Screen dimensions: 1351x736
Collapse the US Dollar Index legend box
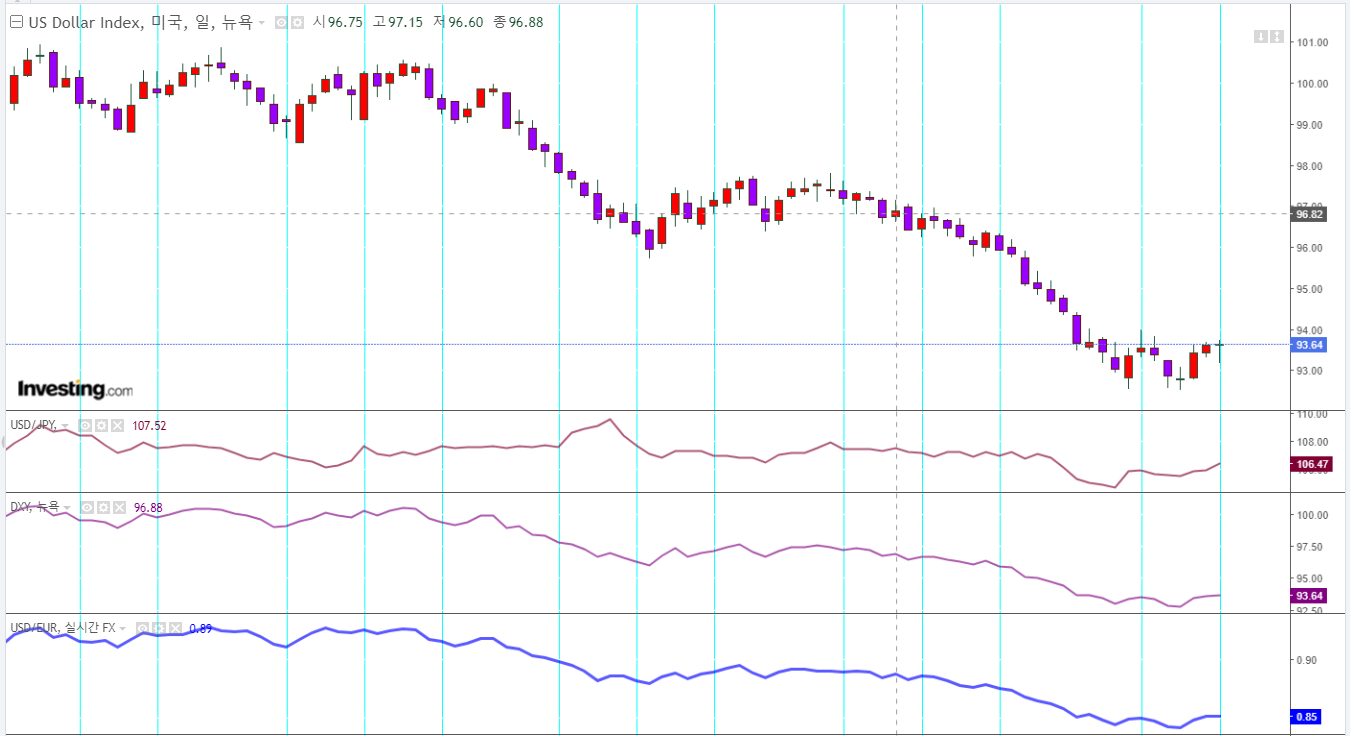click(x=15, y=22)
